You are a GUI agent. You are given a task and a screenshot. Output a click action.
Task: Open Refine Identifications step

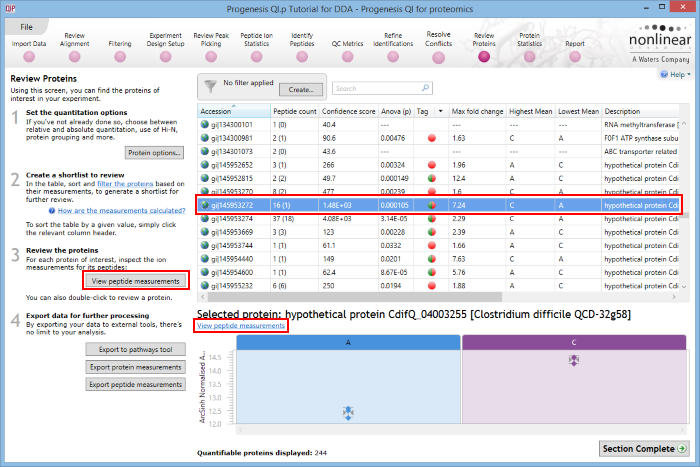coord(393,57)
